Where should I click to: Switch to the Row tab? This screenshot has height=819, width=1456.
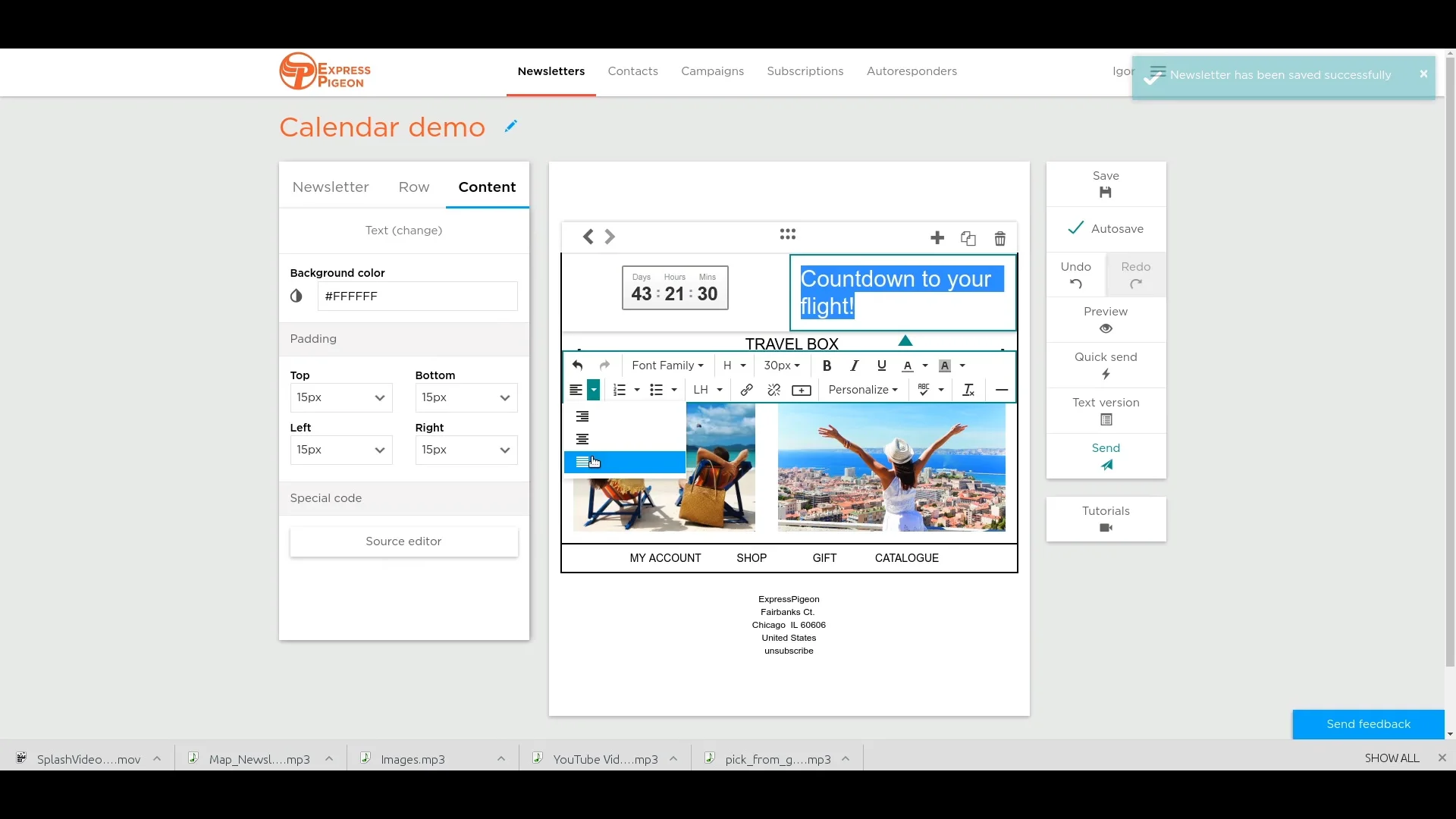pyautogui.click(x=414, y=187)
